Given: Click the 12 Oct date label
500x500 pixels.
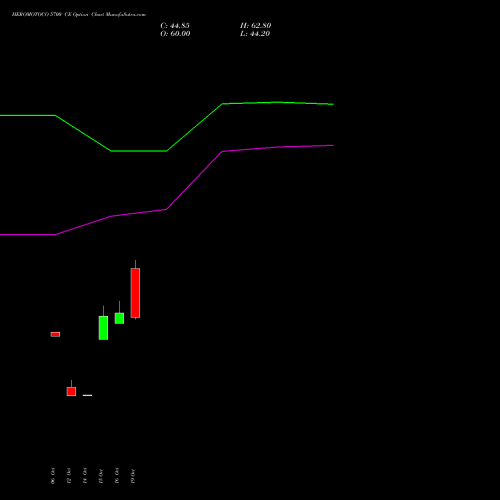Looking at the screenshot, I should click(x=69, y=476).
